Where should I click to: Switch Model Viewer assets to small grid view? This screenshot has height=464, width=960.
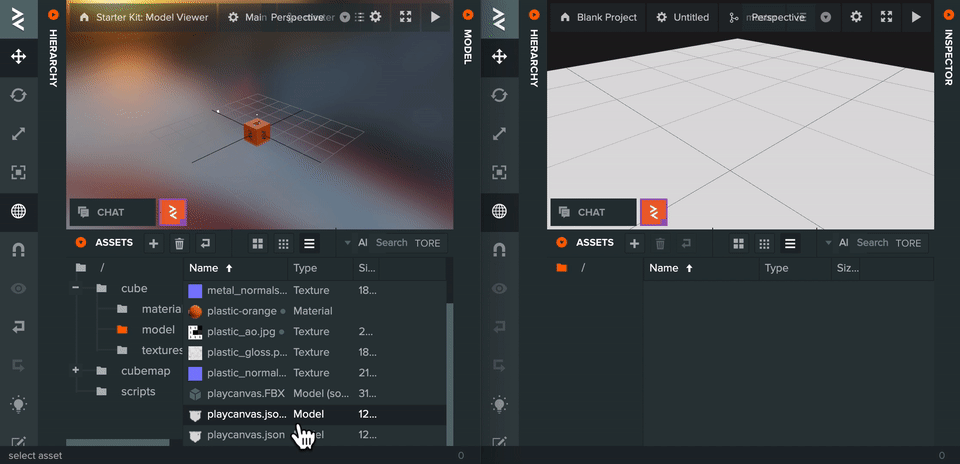283,244
